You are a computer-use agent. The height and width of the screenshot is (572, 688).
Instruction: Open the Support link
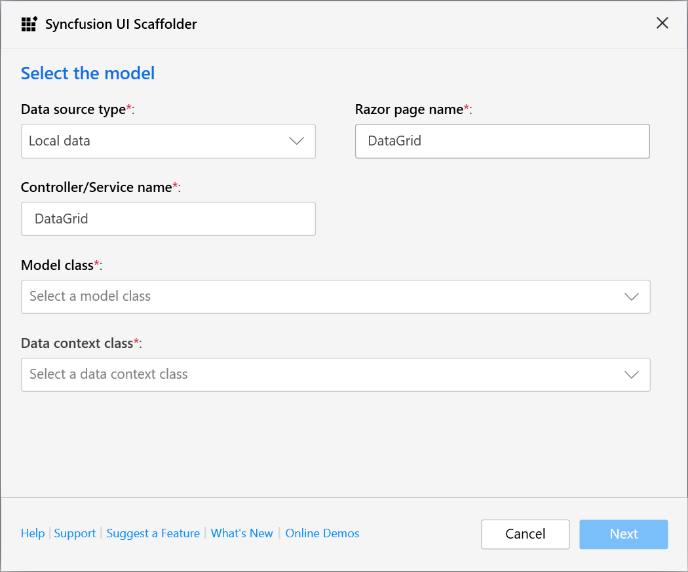click(x=75, y=534)
